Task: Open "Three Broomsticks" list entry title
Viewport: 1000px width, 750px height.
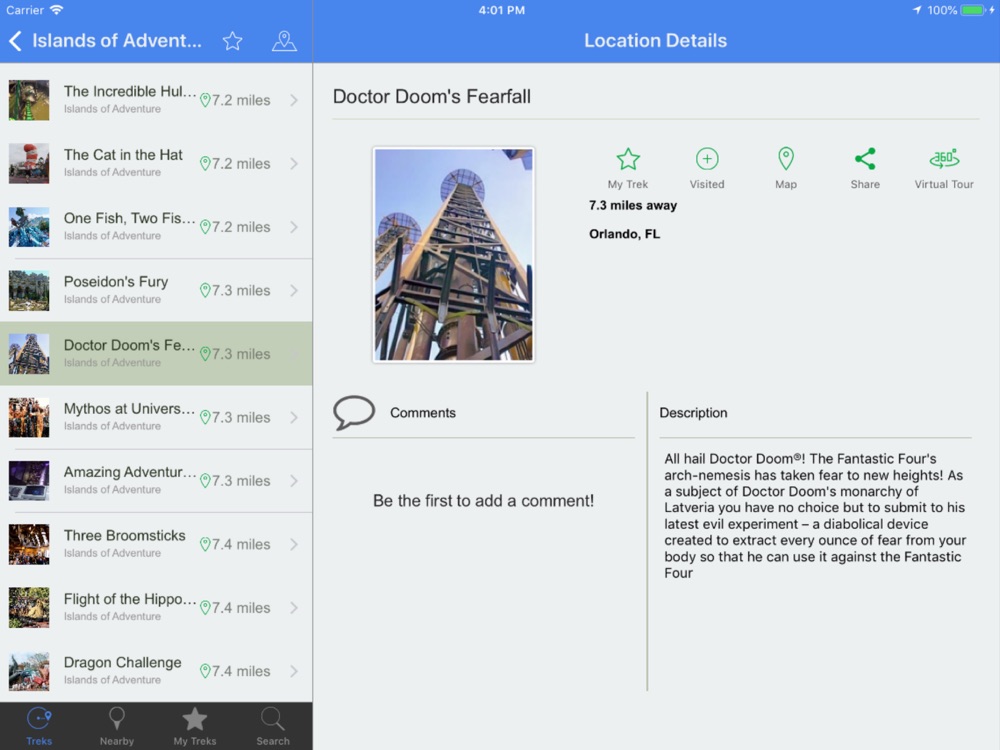Action: [124, 536]
